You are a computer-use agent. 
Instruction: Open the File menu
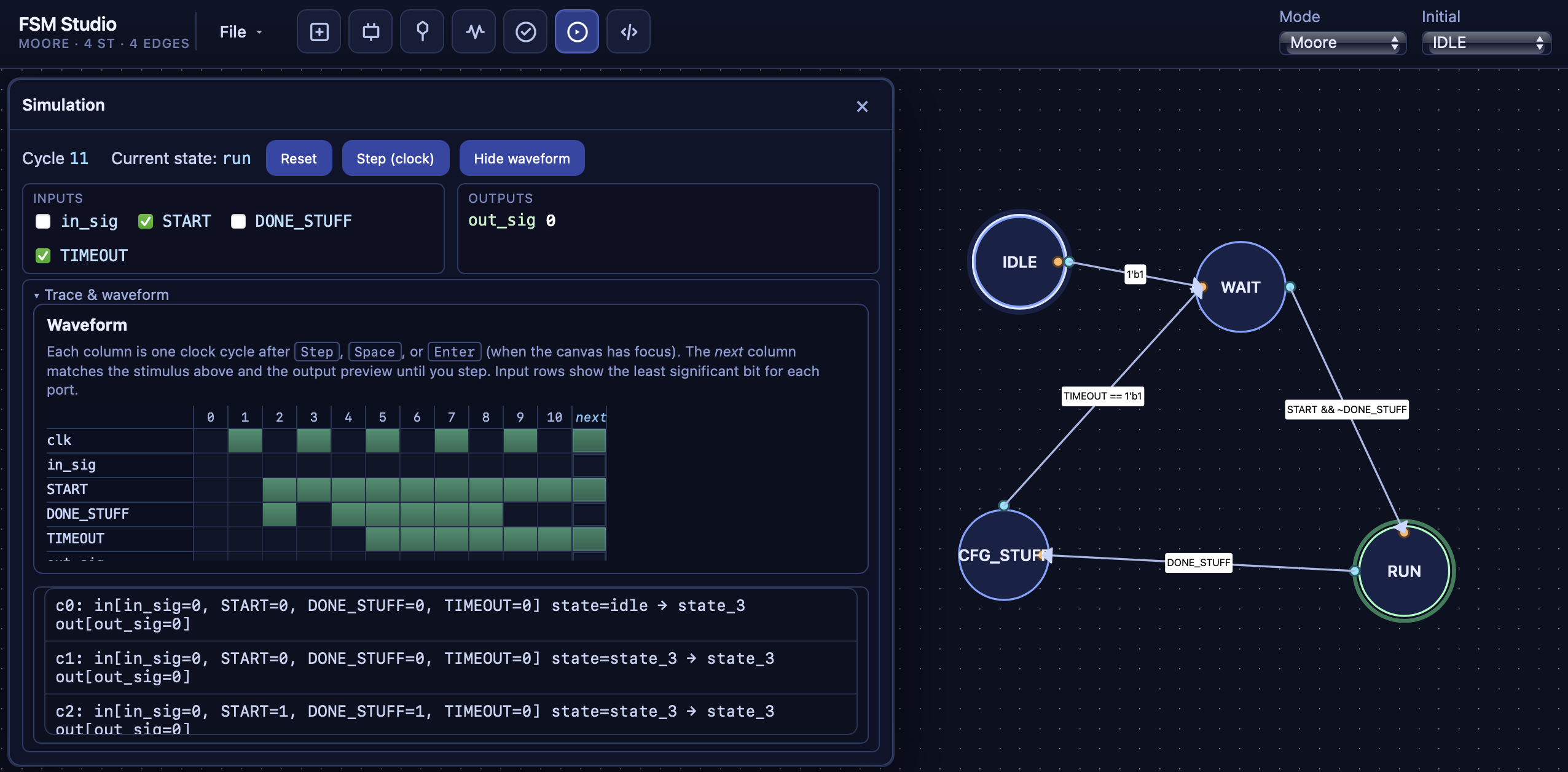click(241, 32)
